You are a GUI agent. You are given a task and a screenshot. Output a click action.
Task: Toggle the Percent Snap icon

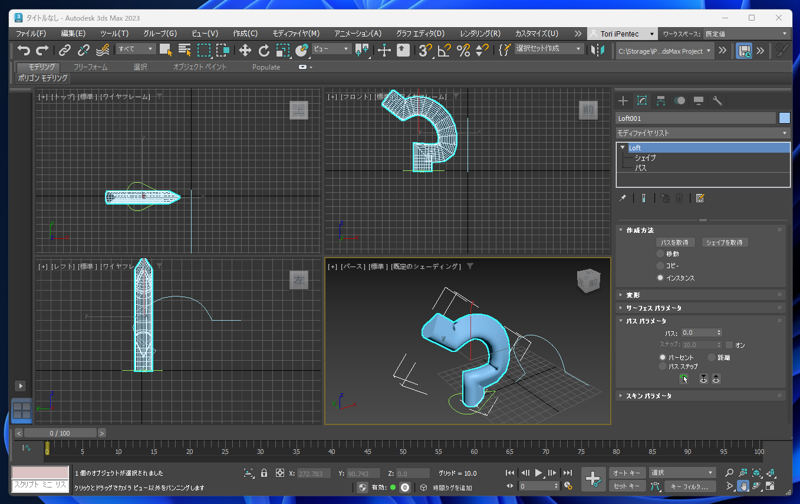463,50
